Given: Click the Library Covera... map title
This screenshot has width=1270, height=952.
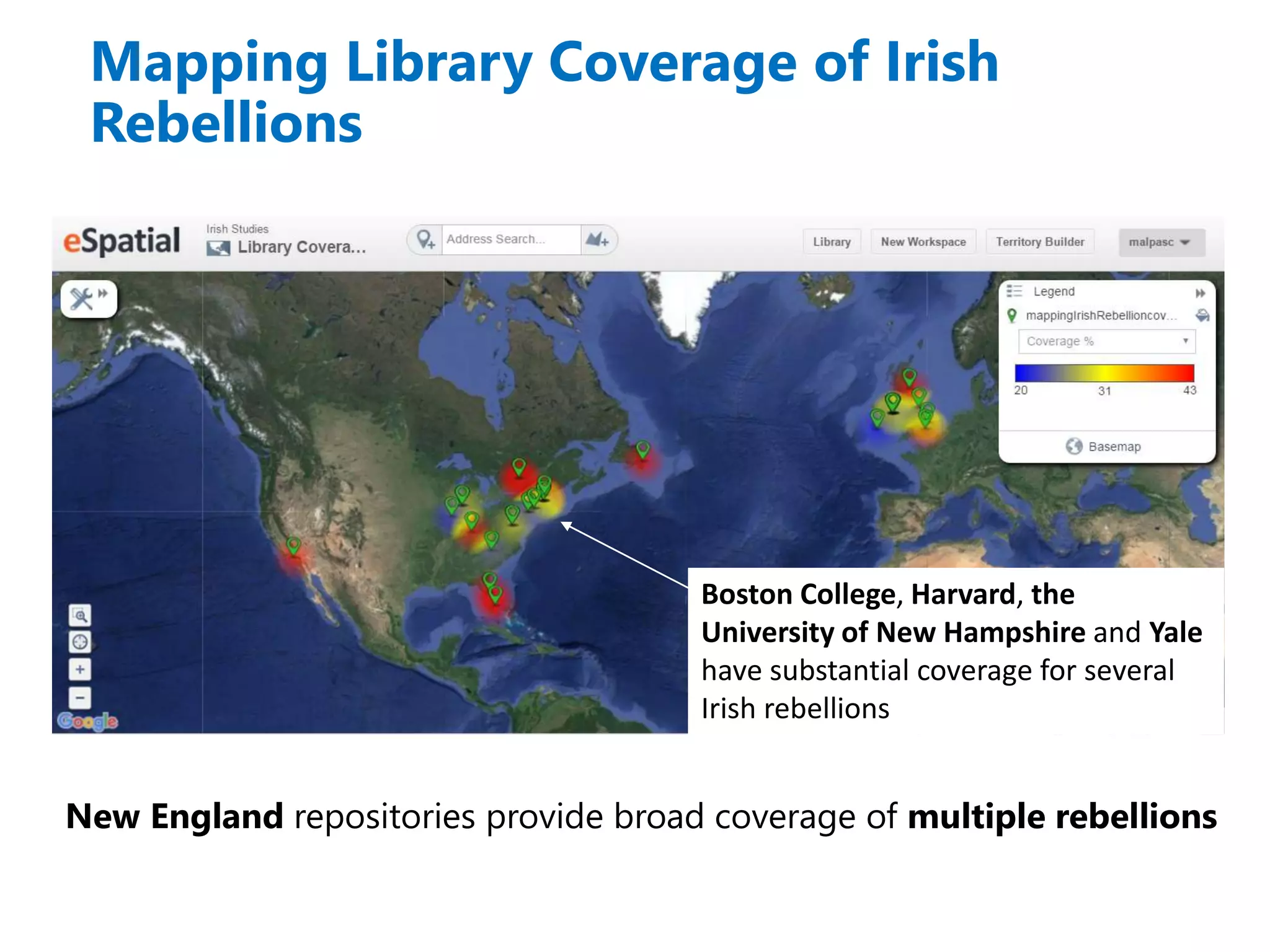Looking at the screenshot, I should click(302, 247).
